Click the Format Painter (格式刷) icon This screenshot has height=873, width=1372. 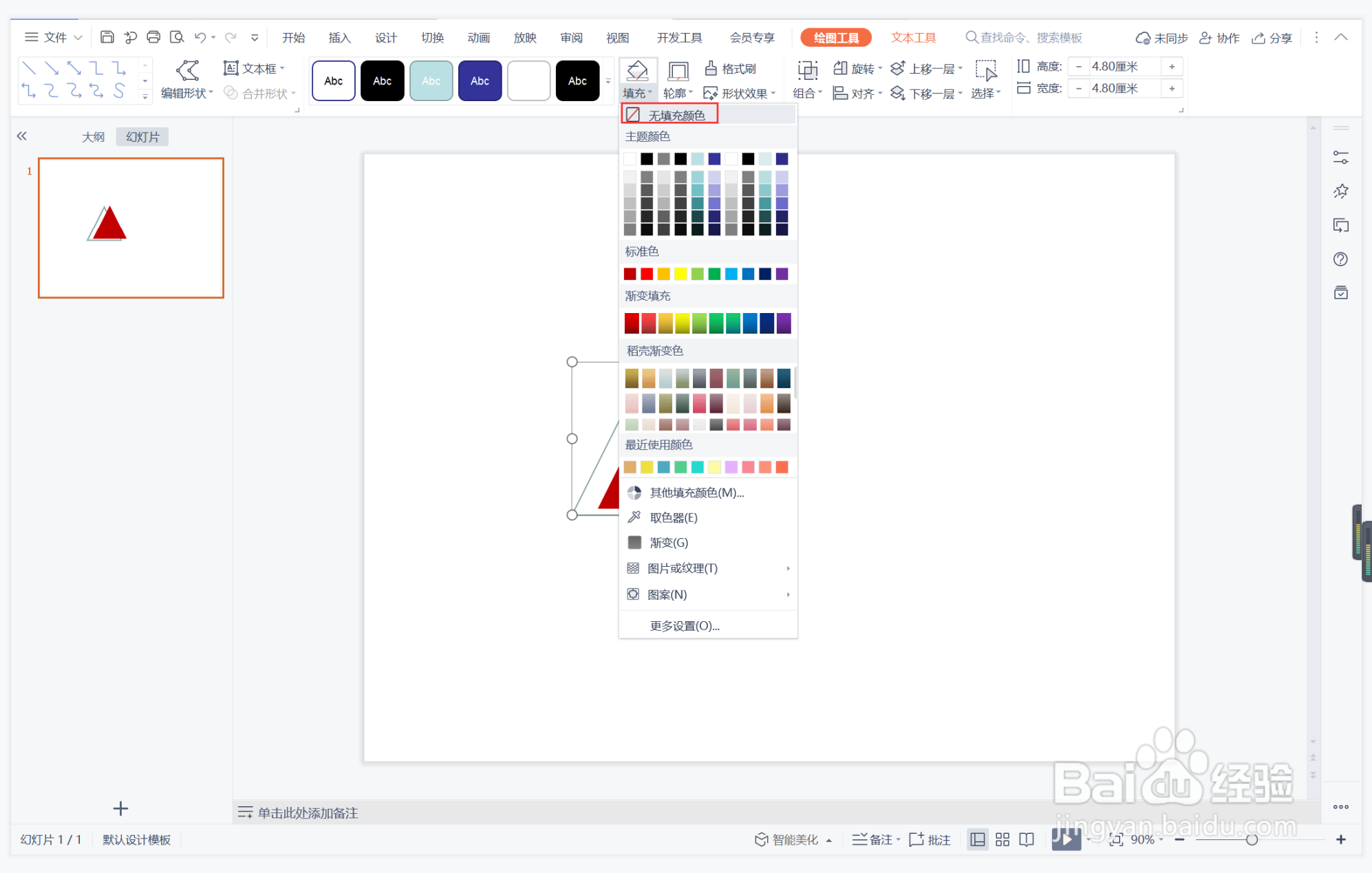(711, 68)
